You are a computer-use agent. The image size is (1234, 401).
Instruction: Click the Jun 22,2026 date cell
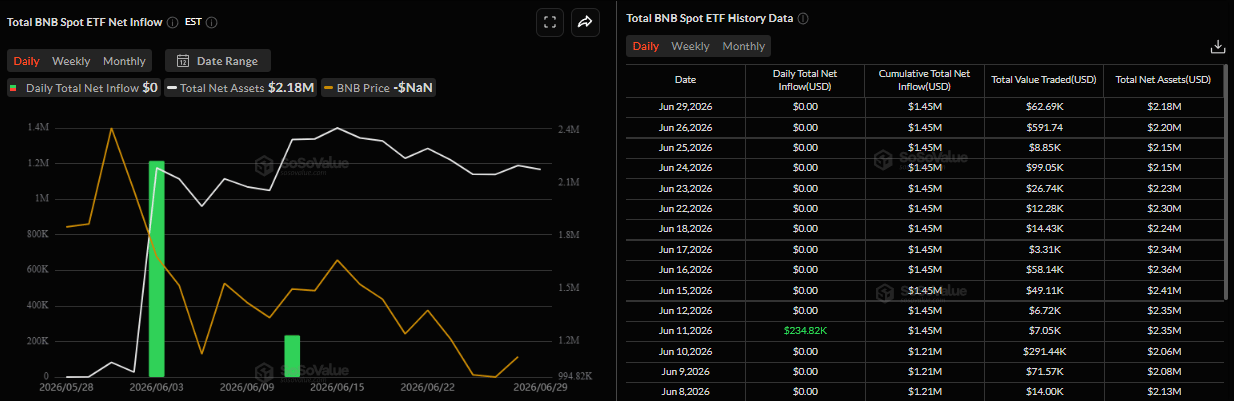click(685, 208)
